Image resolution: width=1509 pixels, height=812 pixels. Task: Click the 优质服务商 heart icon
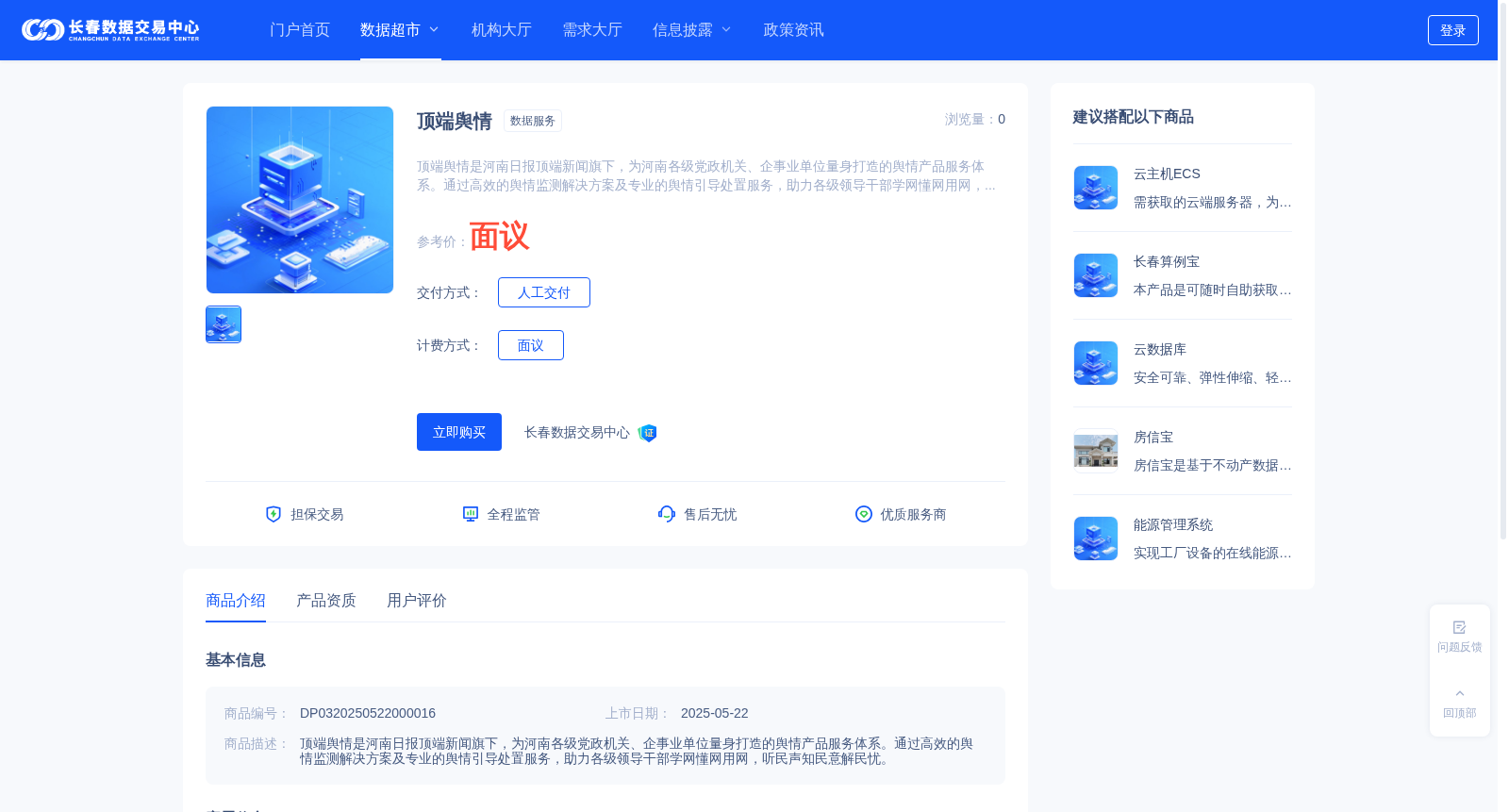[x=864, y=514]
